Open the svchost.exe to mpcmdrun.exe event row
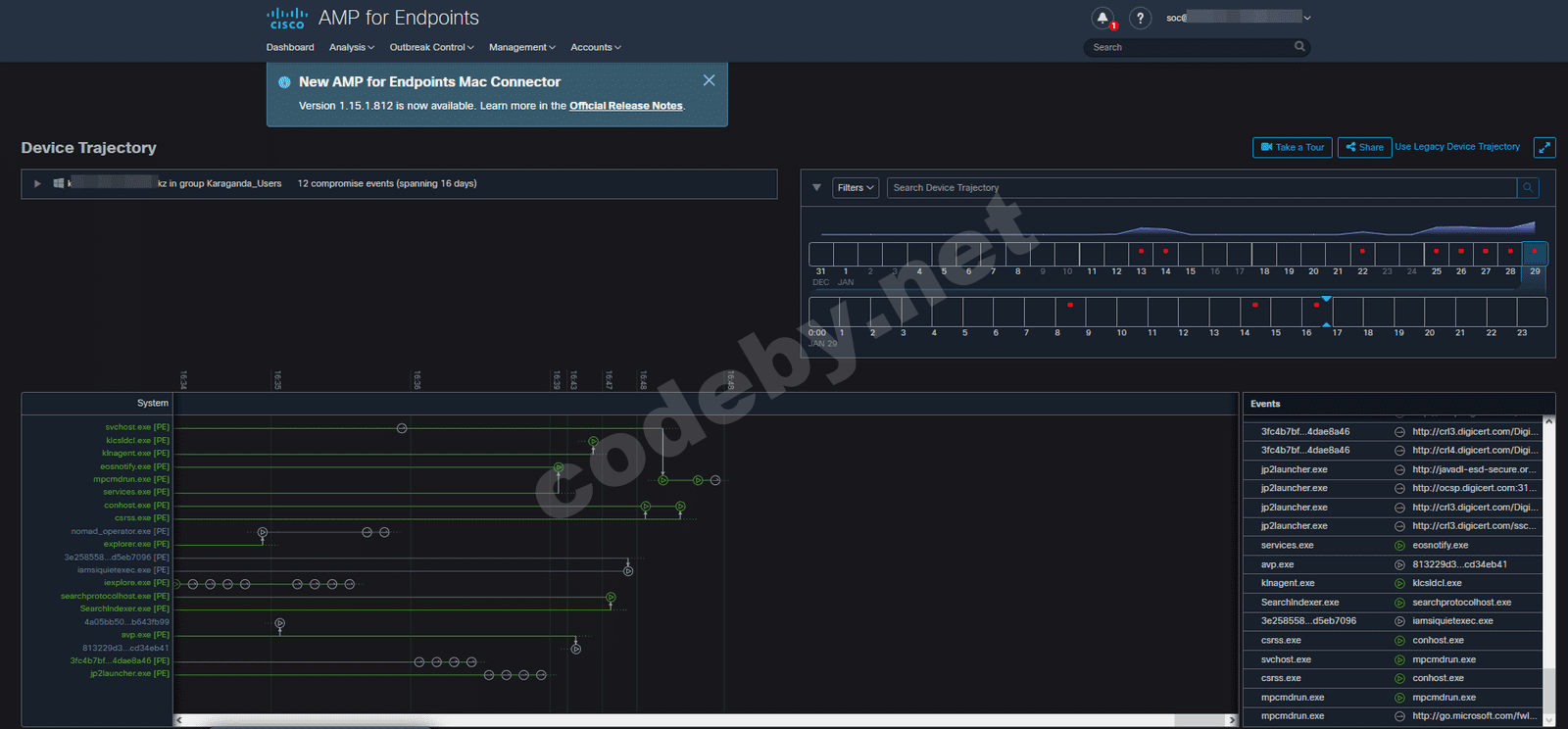The image size is (1568, 729). coord(1393,660)
